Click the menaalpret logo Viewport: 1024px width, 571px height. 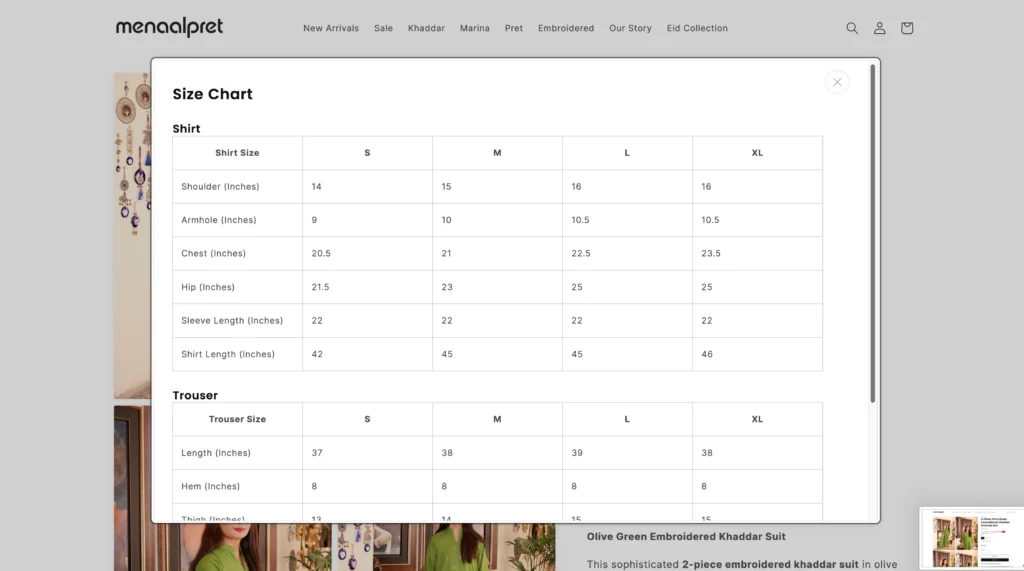coord(169,27)
